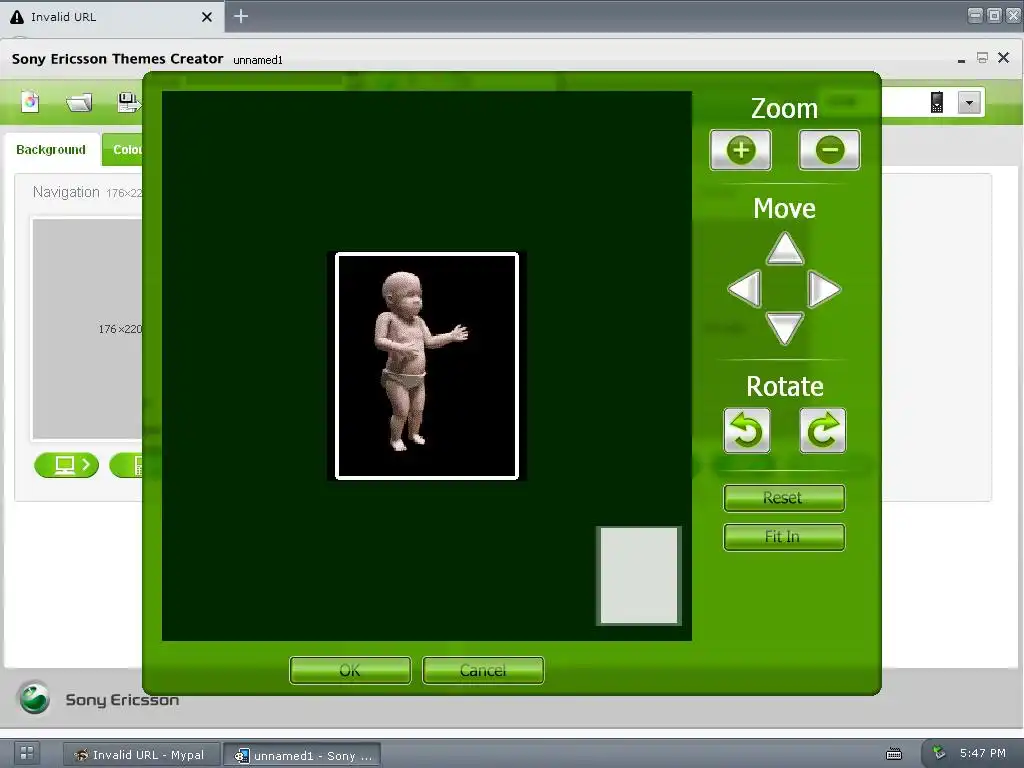Viewport: 1024px width, 768px height.
Task: Click the keyboard icon in system tray
Action: pos(894,754)
